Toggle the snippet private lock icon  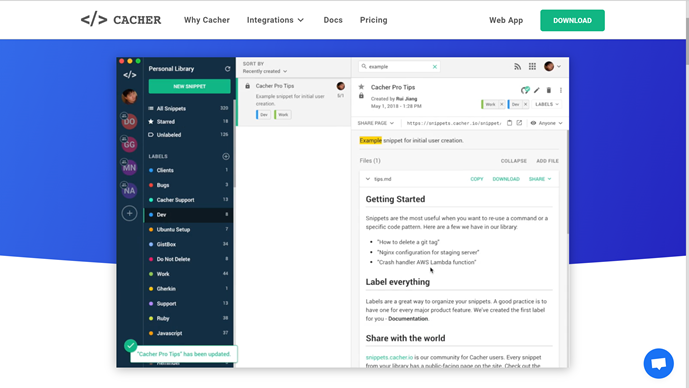[x=361, y=95]
